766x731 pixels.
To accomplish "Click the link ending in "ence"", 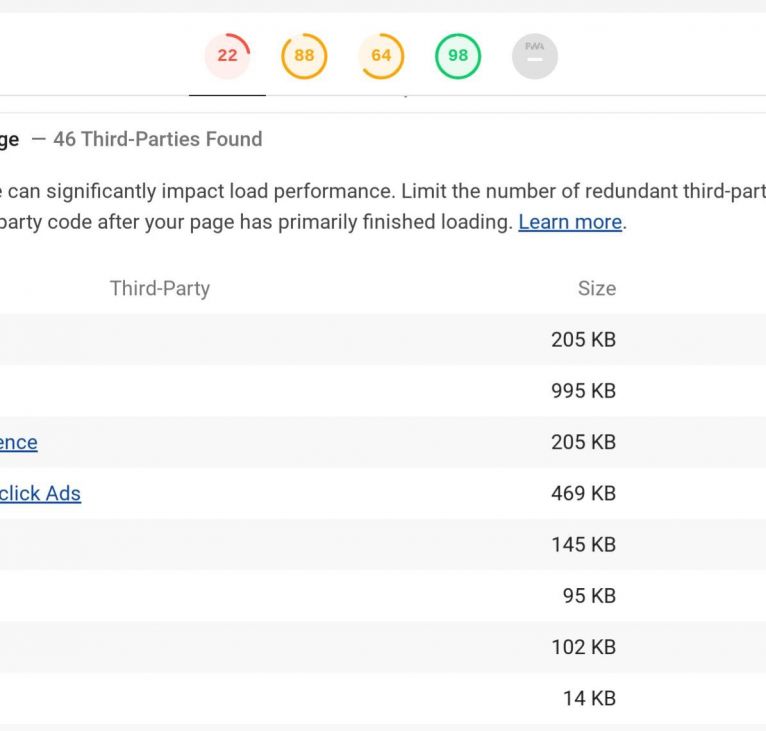I will 18,442.
